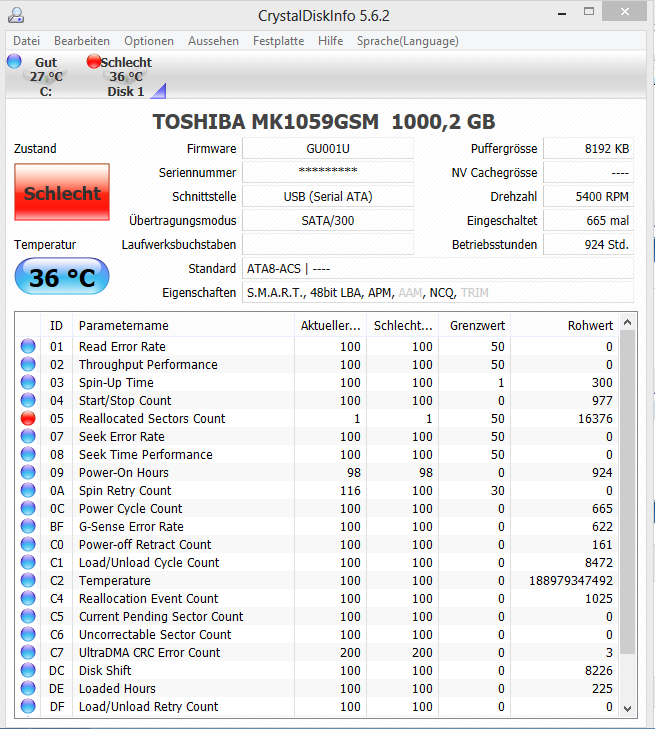Click the empty Laufwerksbuchstaben field

click(328, 245)
